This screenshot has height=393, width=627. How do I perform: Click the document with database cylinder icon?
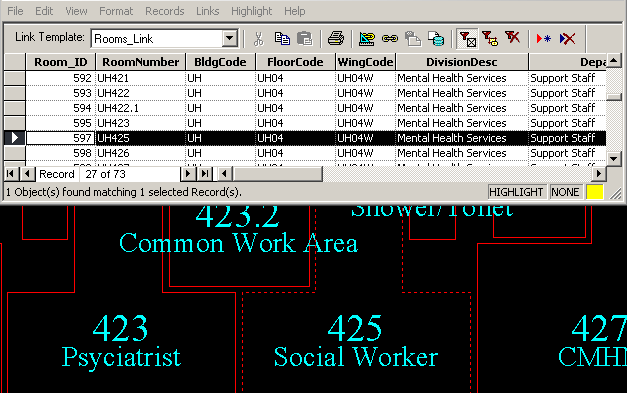tap(436, 39)
